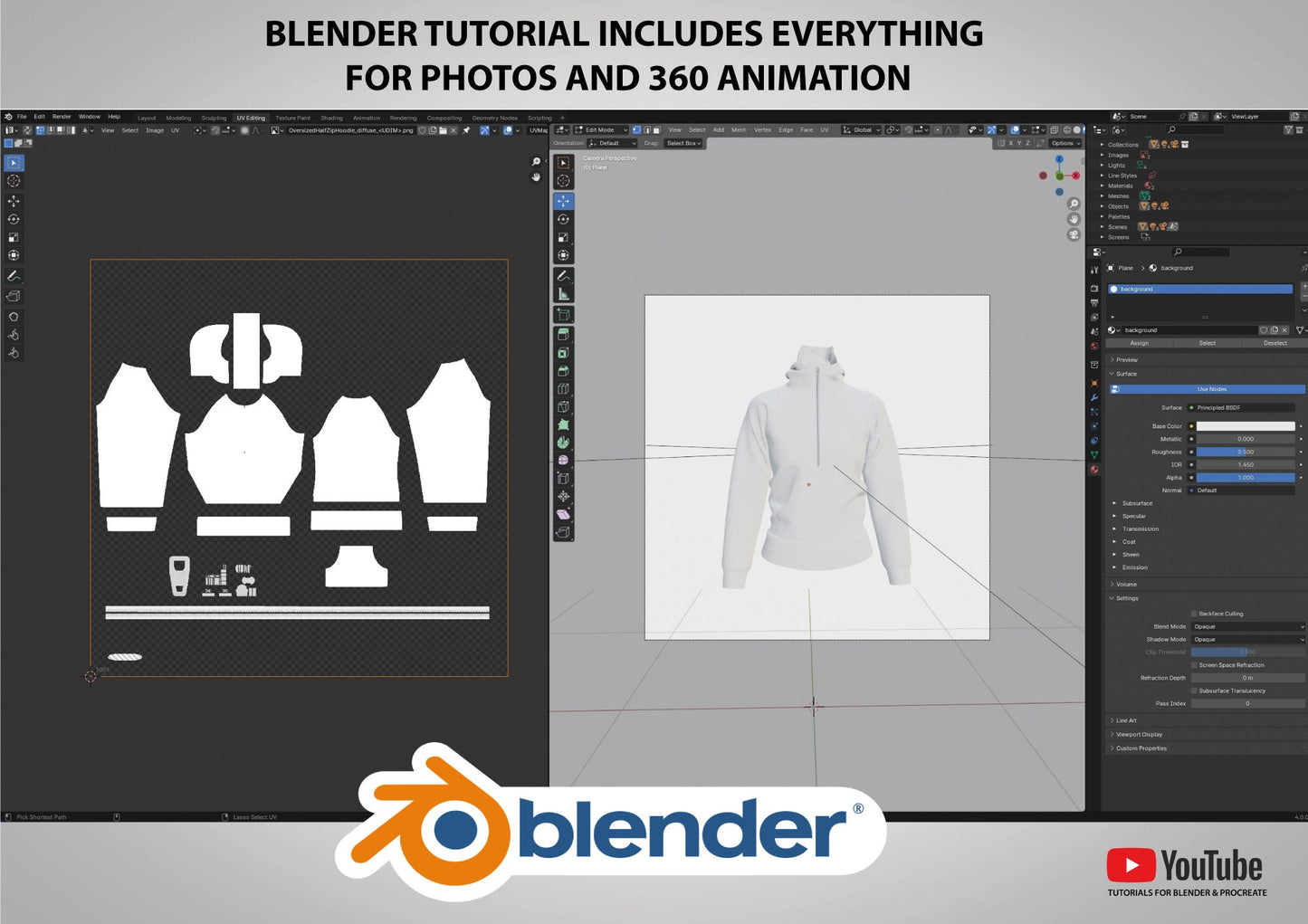Select the UV editor Select Box tool
The image size is (1308, 924).
pyautogui.click(x=14, y=163)
